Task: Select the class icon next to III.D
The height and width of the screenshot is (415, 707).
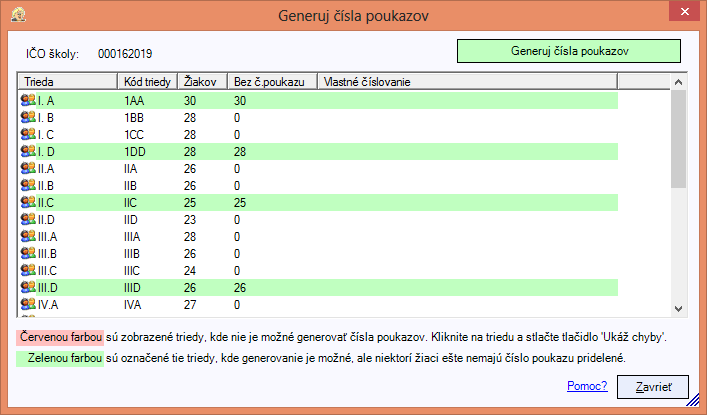Action: coord(28,287)
